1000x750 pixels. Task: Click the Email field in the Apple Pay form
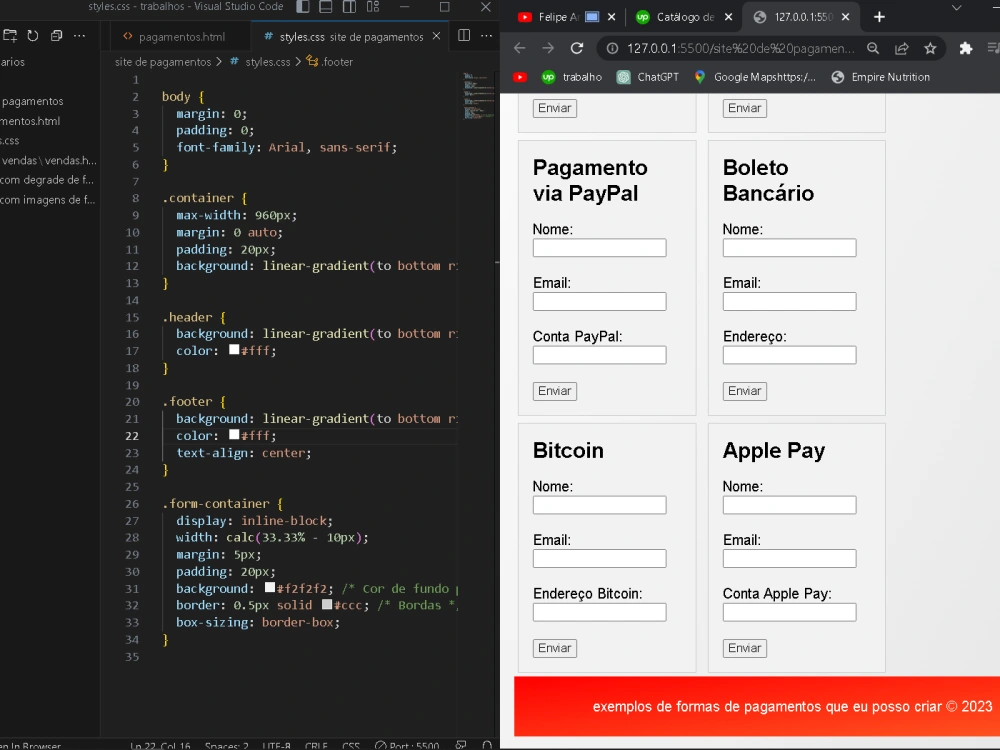coord(790,559)
